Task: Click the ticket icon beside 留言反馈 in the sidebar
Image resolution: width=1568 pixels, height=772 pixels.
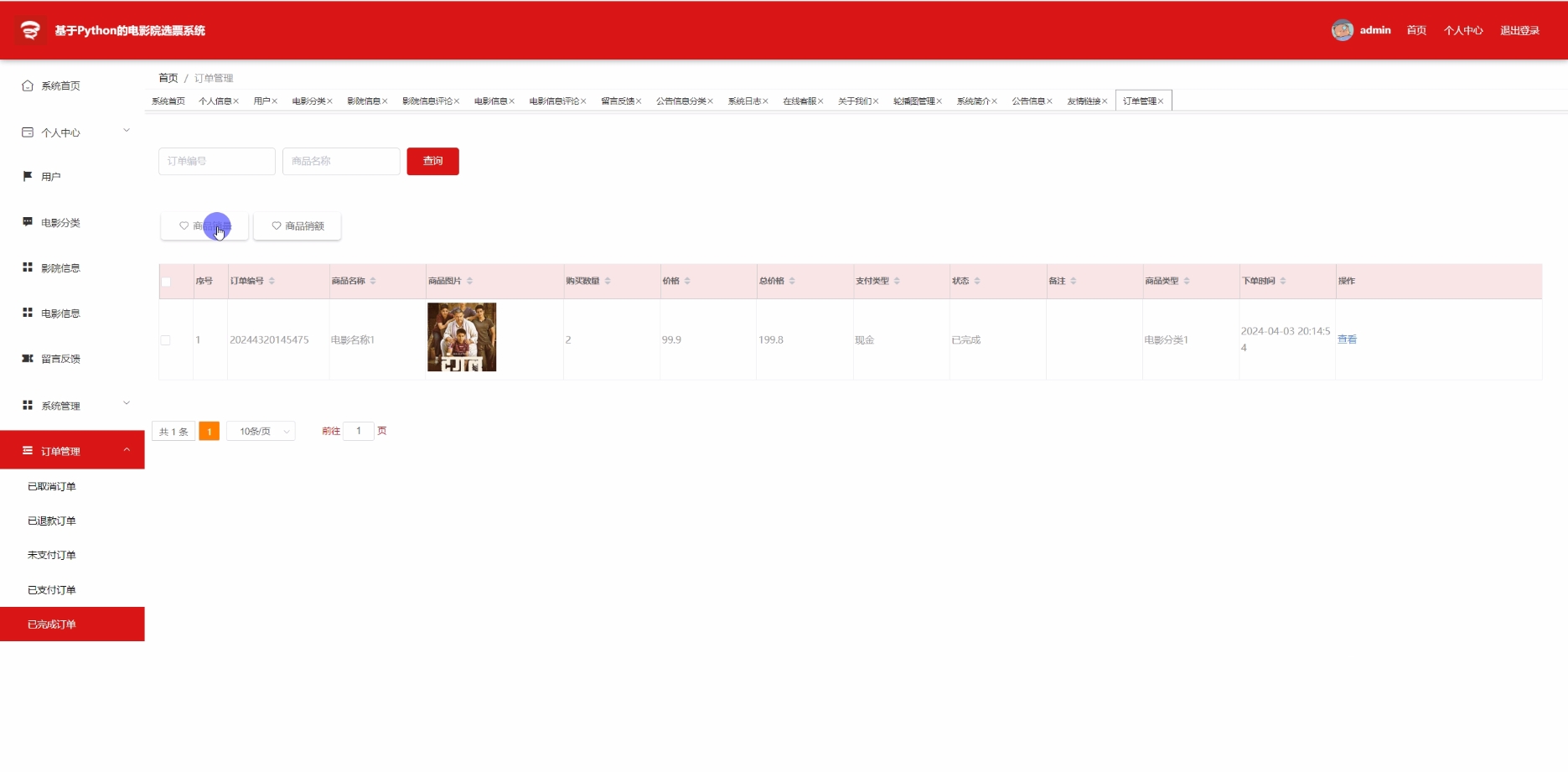Action: tap(28, 358)
